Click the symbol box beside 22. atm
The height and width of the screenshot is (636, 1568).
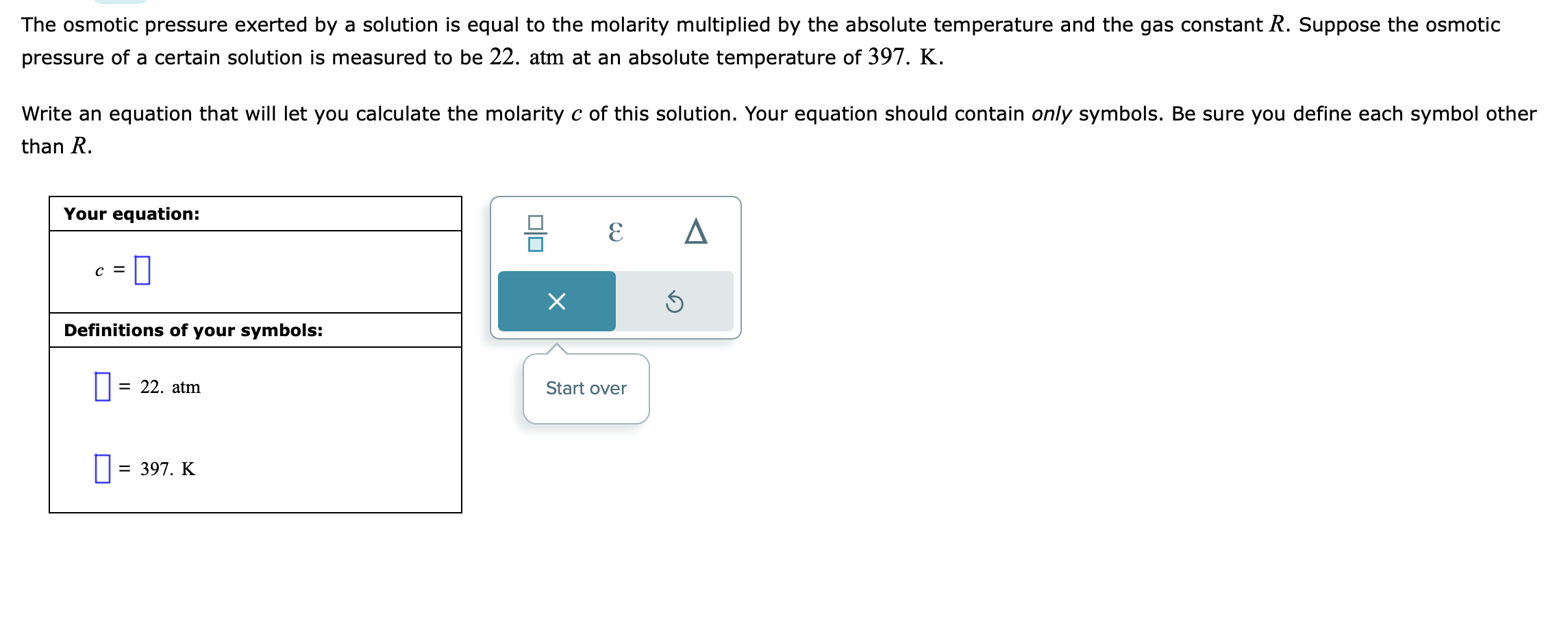(101, 387)
